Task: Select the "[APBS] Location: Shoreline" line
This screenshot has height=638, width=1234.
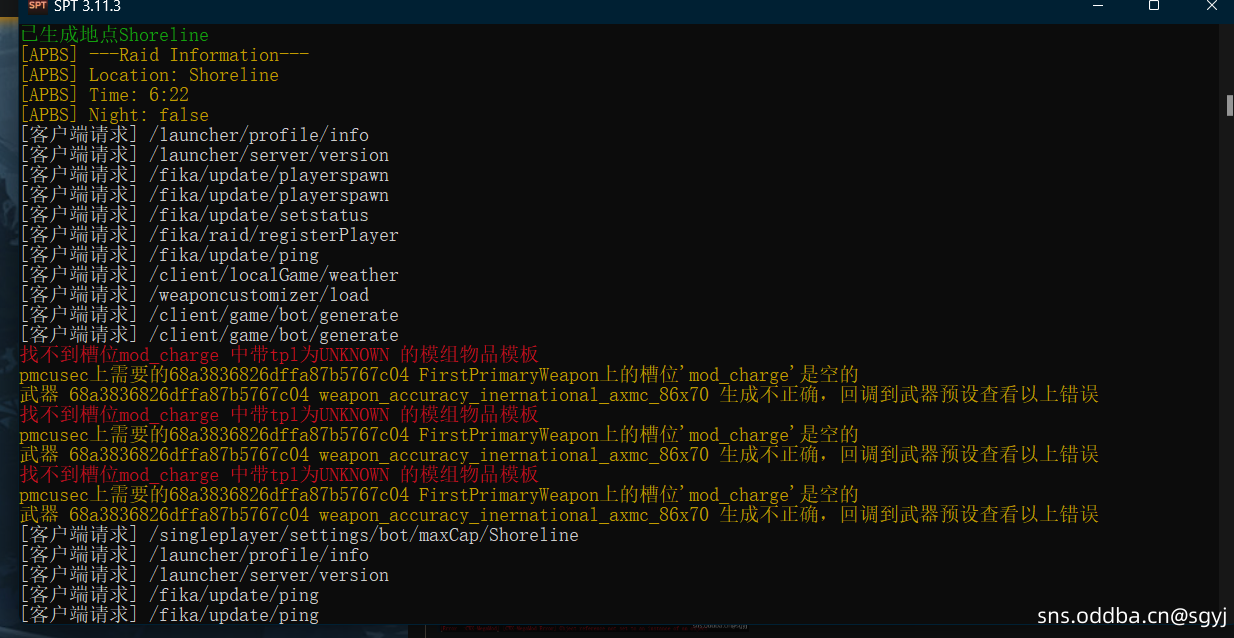Action: click(150, 75)
